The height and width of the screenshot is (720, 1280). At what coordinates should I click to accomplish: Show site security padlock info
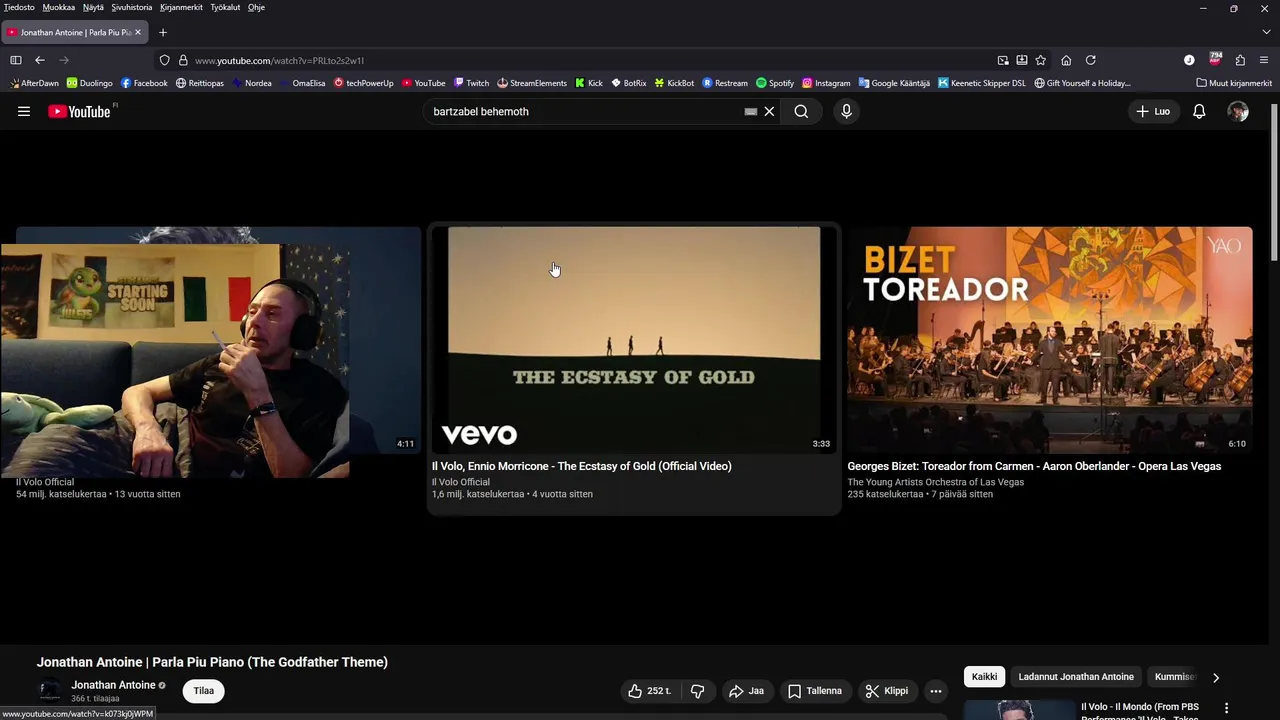tap(183, 60)
